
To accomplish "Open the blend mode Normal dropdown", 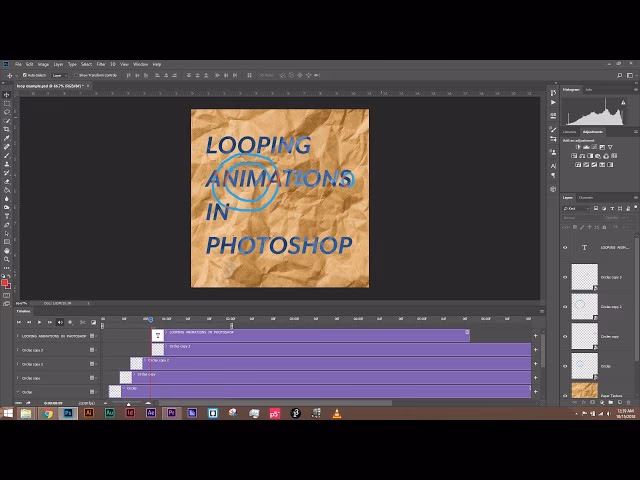I will point(581,218).
